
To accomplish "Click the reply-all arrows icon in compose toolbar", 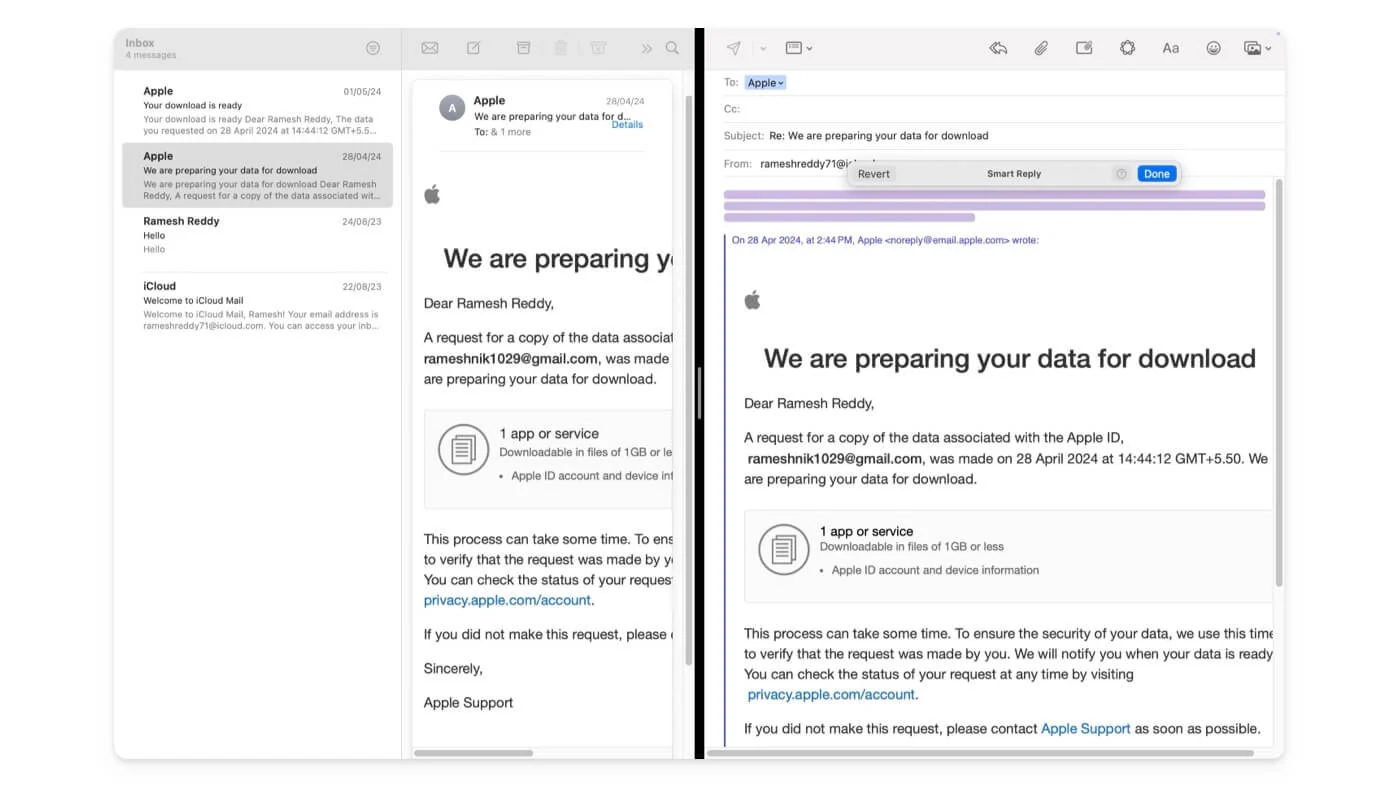I will tap(998, 48).
